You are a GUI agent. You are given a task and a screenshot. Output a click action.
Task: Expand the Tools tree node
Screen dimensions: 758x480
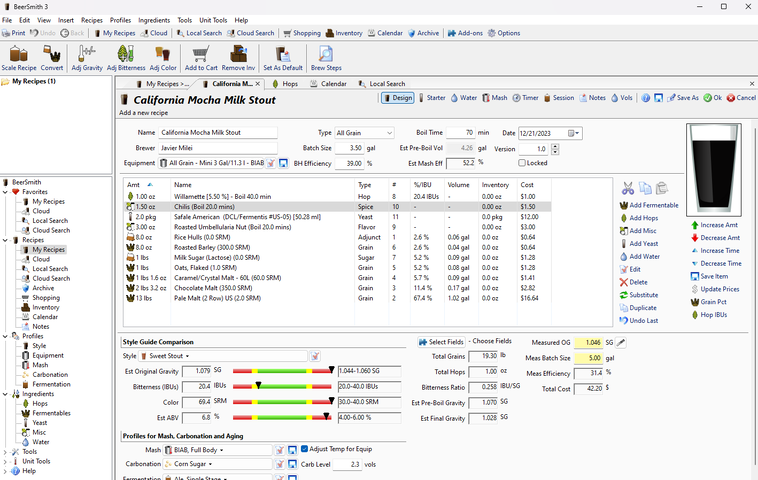(x=5, y=452)
